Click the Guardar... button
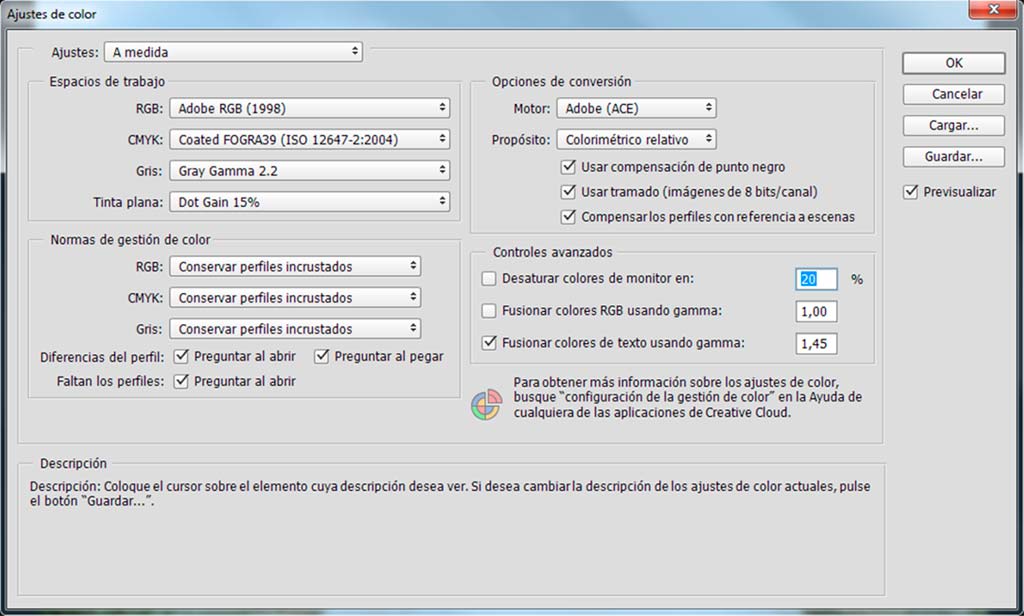The height and width of the screenshot is (616, 1024). click(x=953, y=157)
